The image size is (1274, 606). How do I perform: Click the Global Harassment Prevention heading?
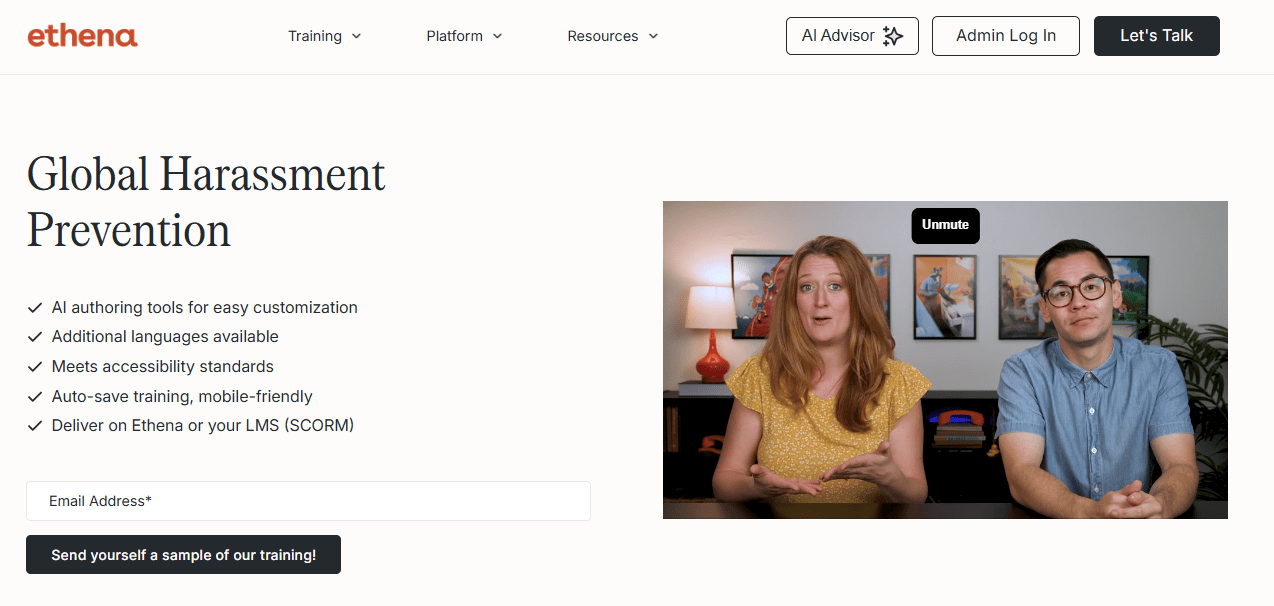coord(206,202)
